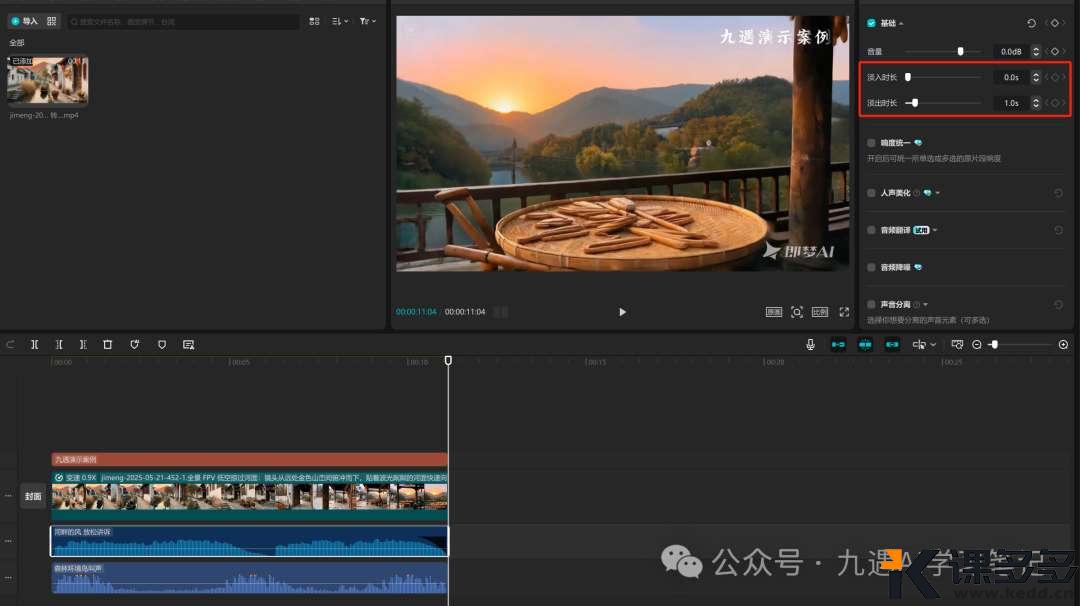Click the zoom out timeline minus icon
This screenshot has height=606, width=1080.
977,344
